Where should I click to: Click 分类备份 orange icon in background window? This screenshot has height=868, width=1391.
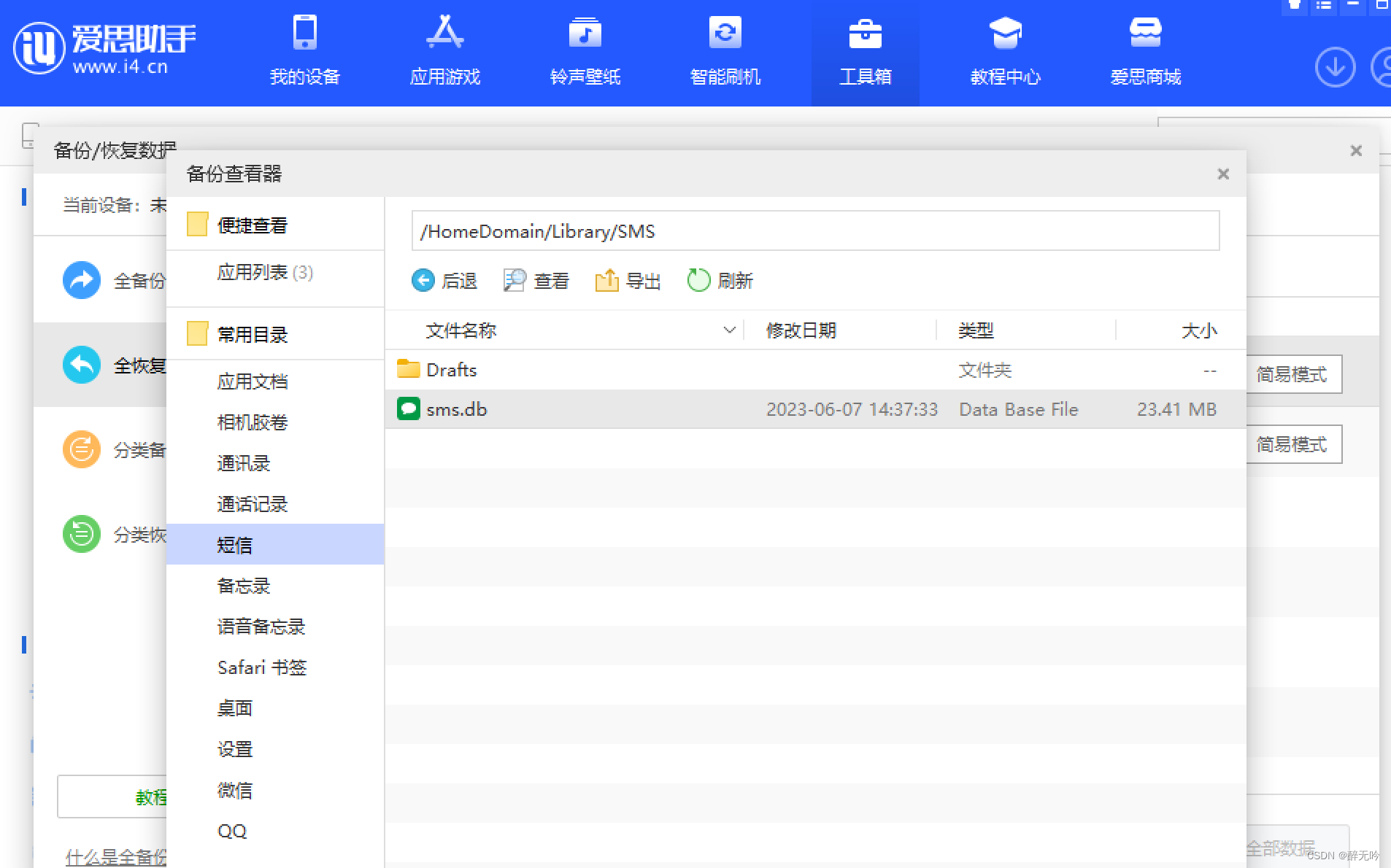(x=81, y=449)
